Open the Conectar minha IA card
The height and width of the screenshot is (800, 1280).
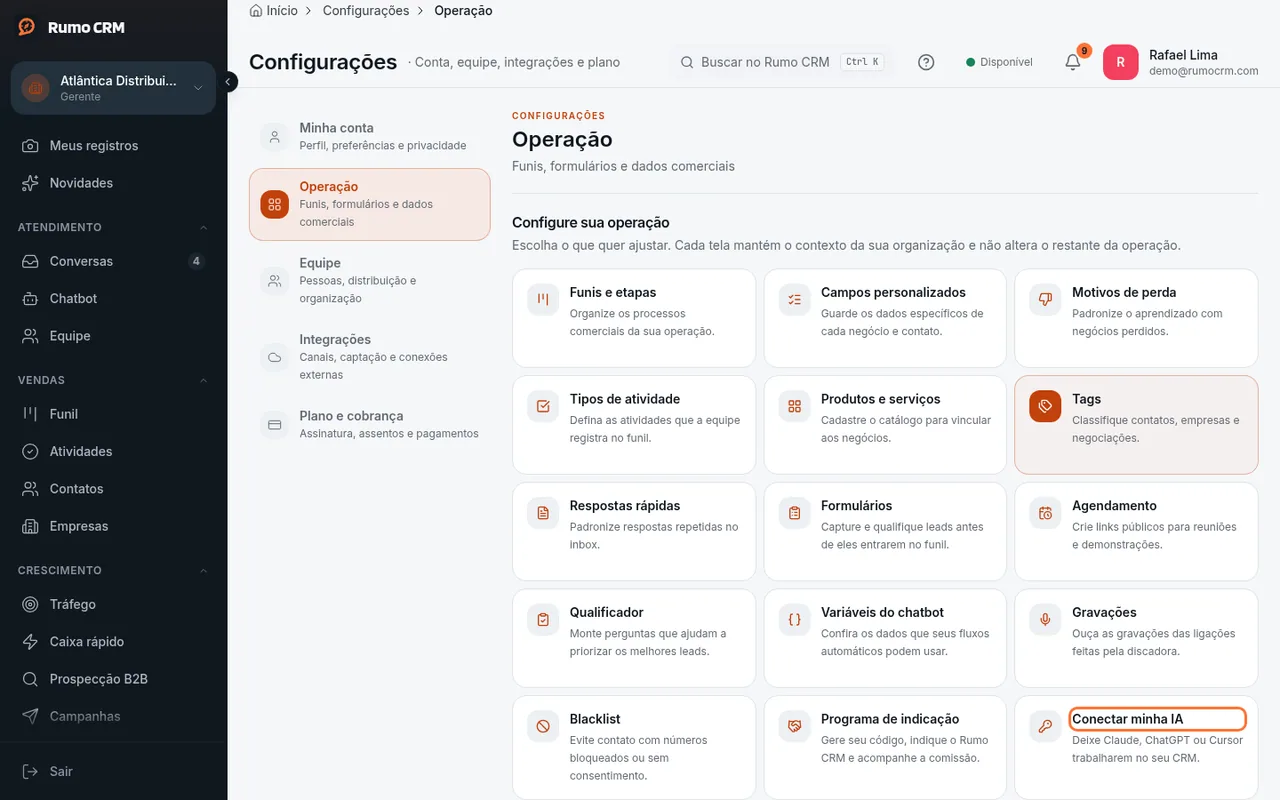[x=1136, y=745]
